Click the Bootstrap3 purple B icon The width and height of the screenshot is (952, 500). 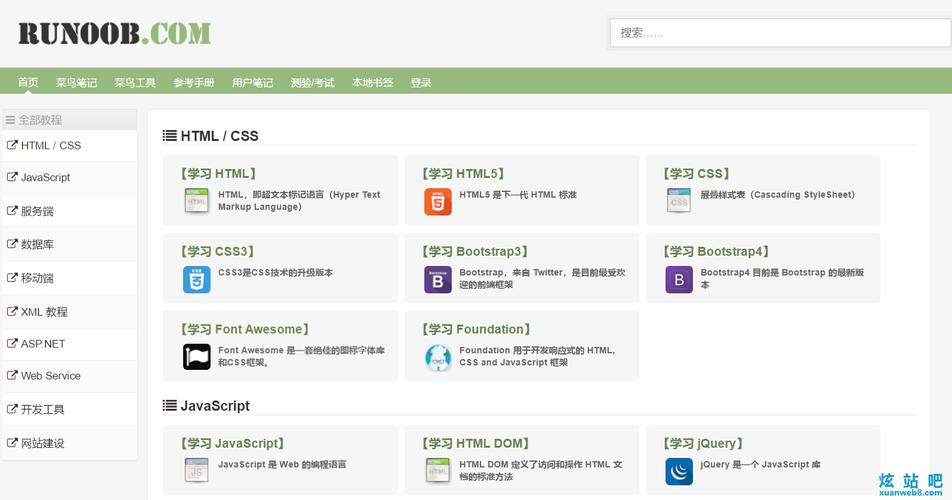[438, 280]
